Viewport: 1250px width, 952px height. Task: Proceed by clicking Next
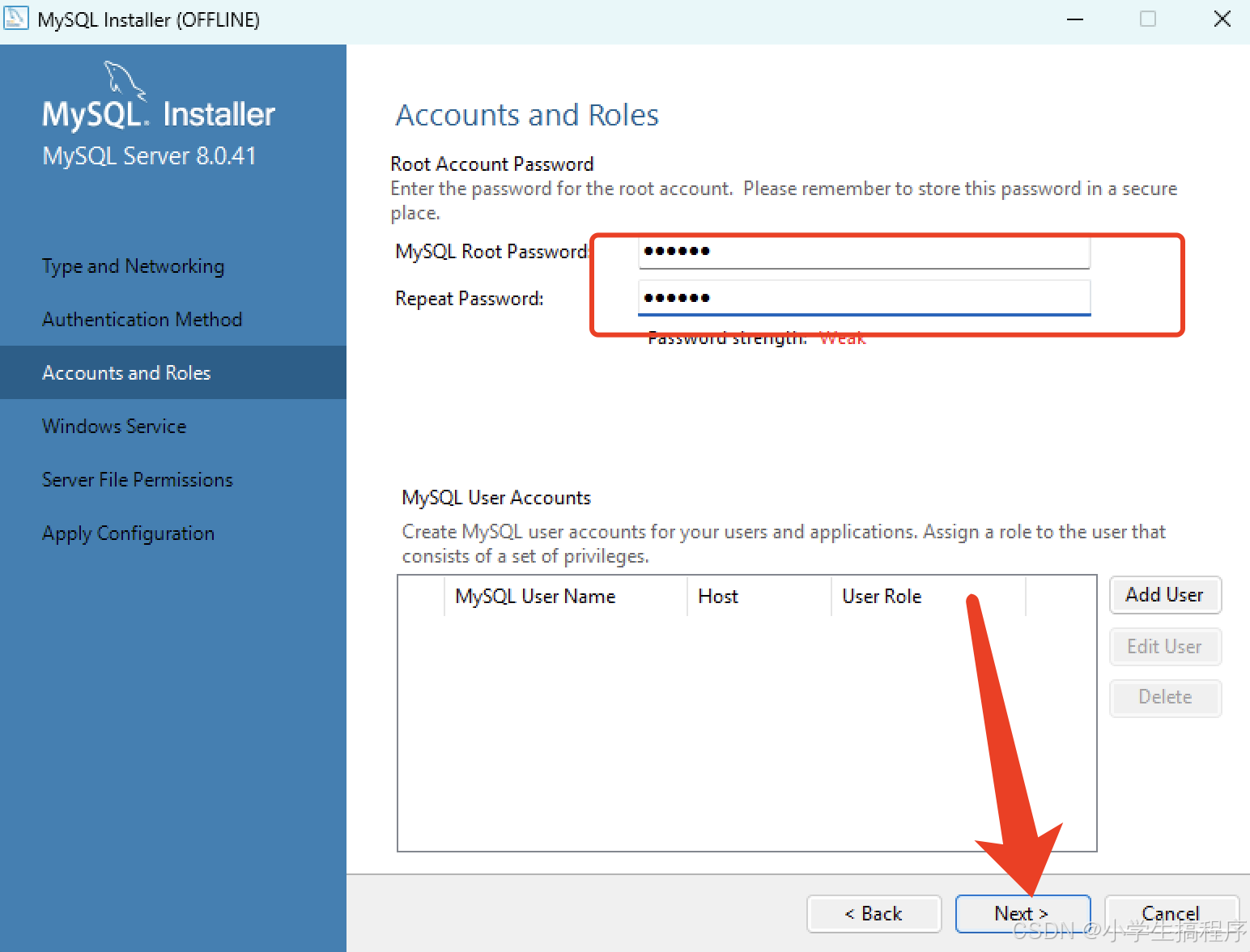click(1022, 914)
